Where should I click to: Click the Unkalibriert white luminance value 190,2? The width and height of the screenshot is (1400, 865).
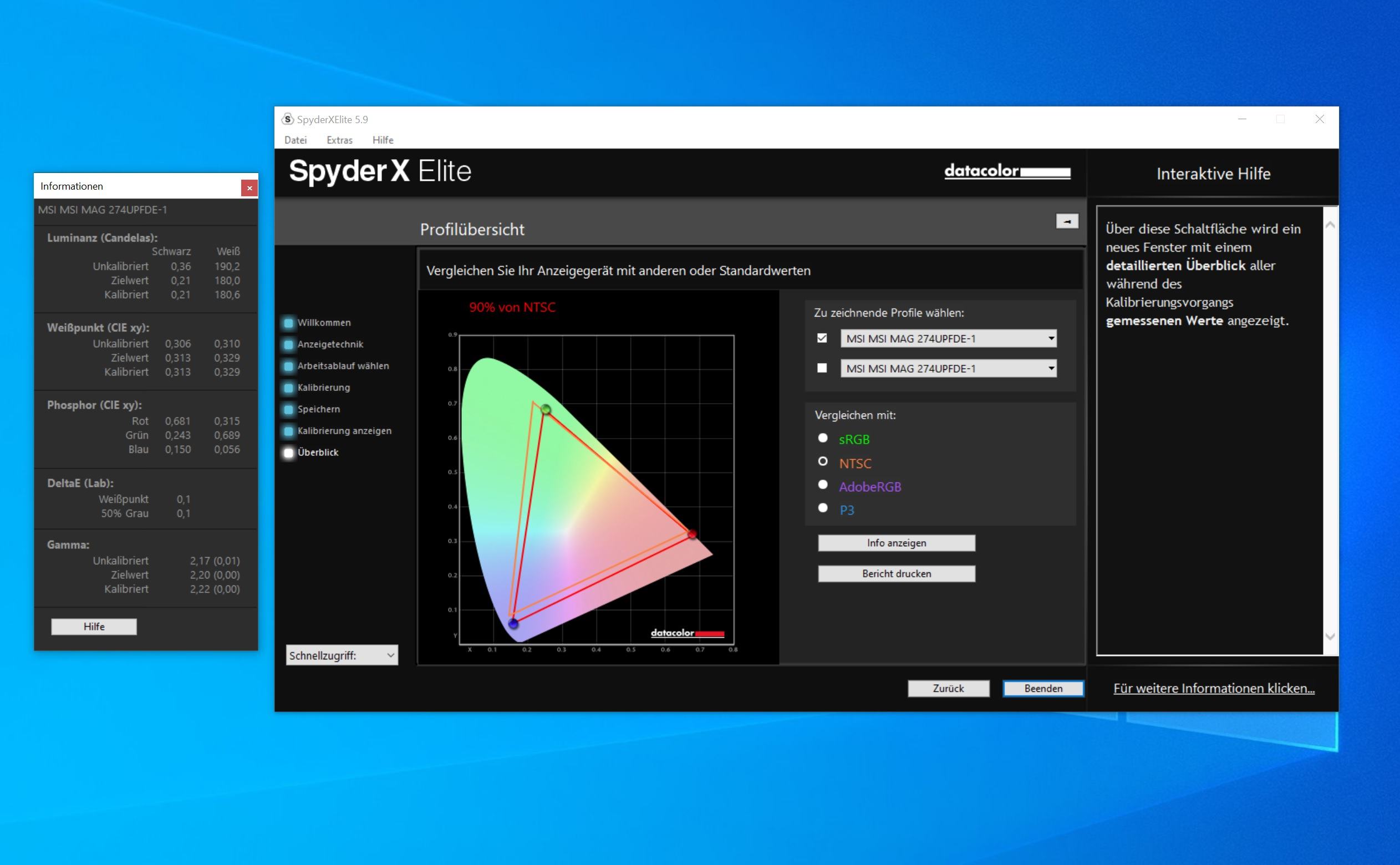coord(227,266)
